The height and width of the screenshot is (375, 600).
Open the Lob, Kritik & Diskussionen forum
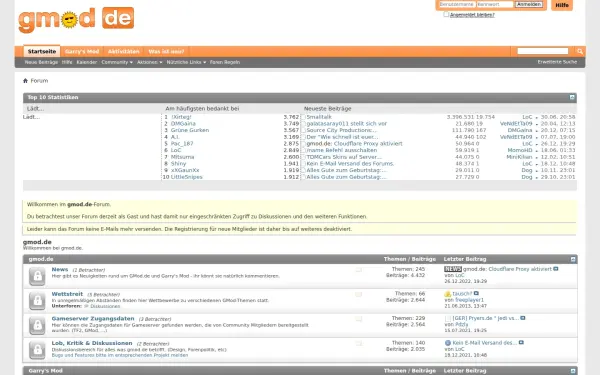92,343
